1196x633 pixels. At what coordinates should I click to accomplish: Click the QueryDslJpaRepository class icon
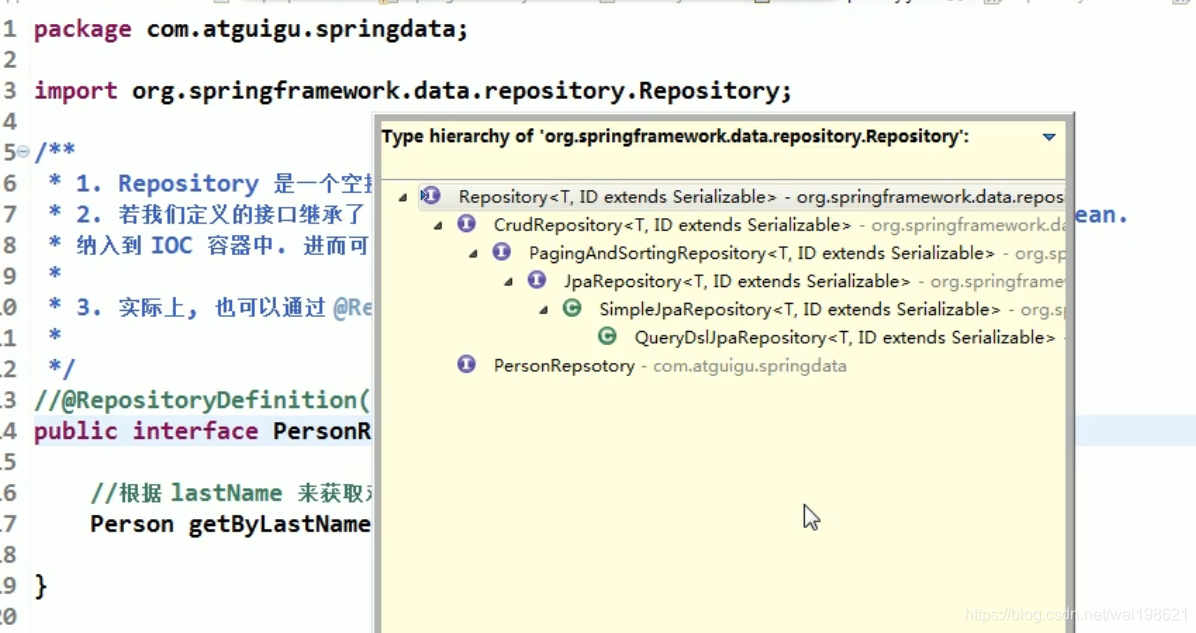click(607, 336)
